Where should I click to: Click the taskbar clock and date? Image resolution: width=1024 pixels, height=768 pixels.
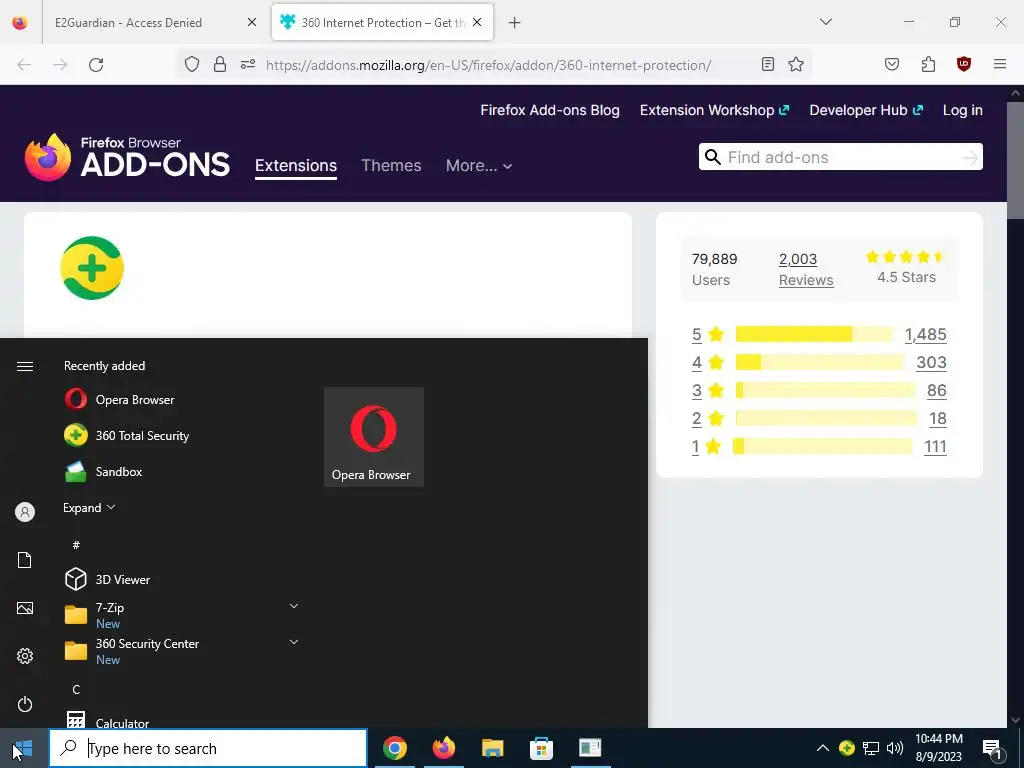[938, 748]
